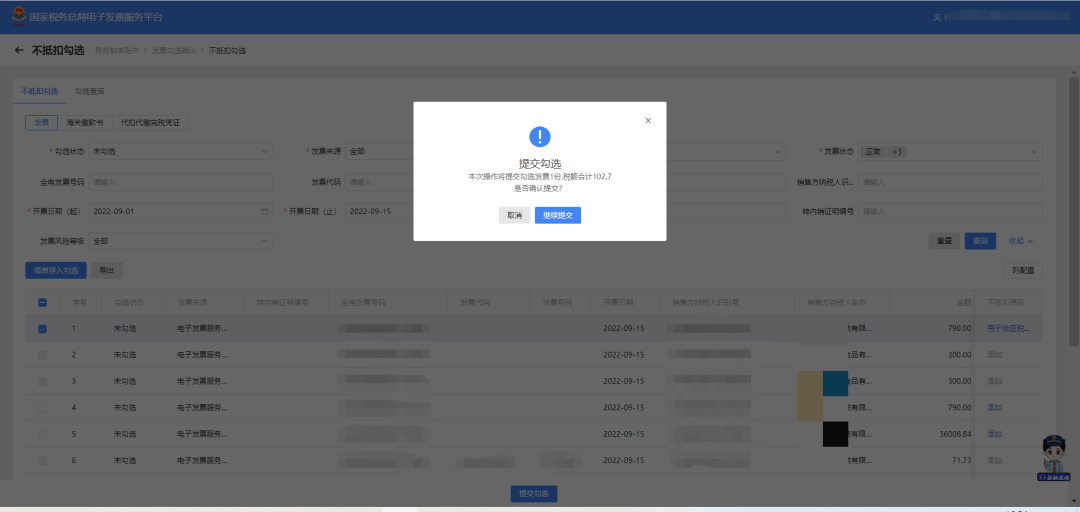
Task: Switch to the 勾选查询 tab
Action: [x=89, y=91]
